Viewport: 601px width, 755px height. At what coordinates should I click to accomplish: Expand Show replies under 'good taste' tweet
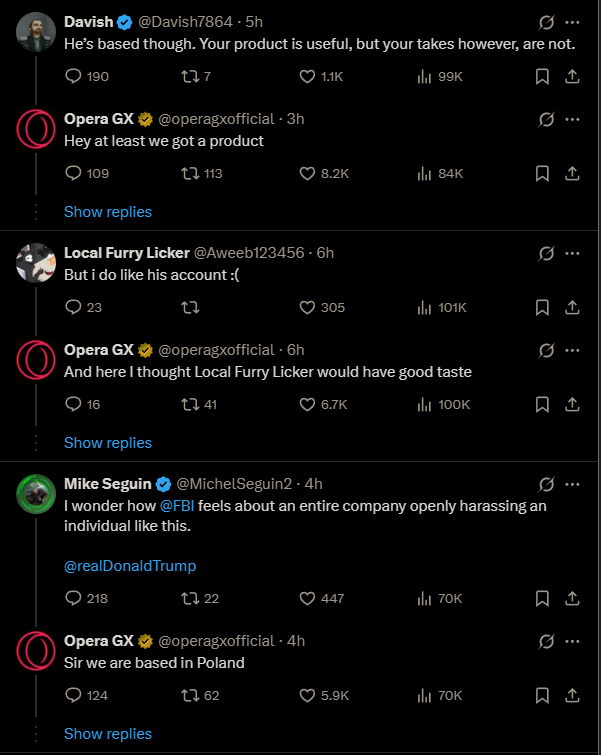[x=108, y=443]
